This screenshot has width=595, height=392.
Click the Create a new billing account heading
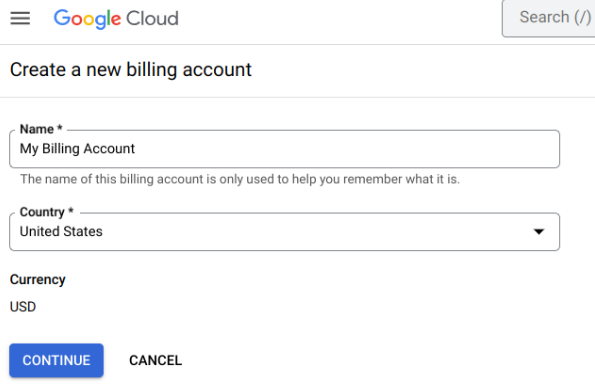coord(131,70)
